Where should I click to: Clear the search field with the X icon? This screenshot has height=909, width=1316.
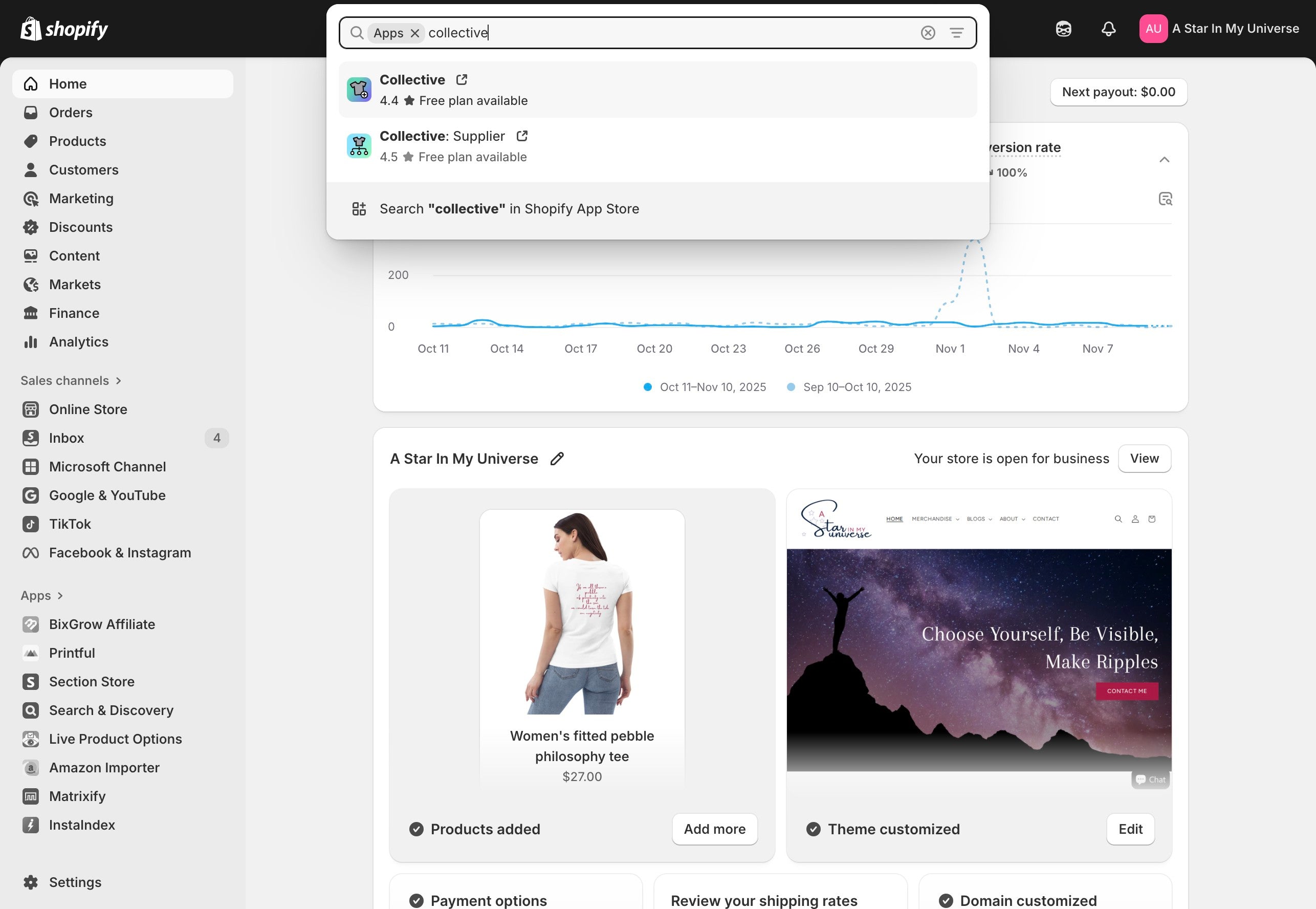pyautogui.click(x=927, y=33)
